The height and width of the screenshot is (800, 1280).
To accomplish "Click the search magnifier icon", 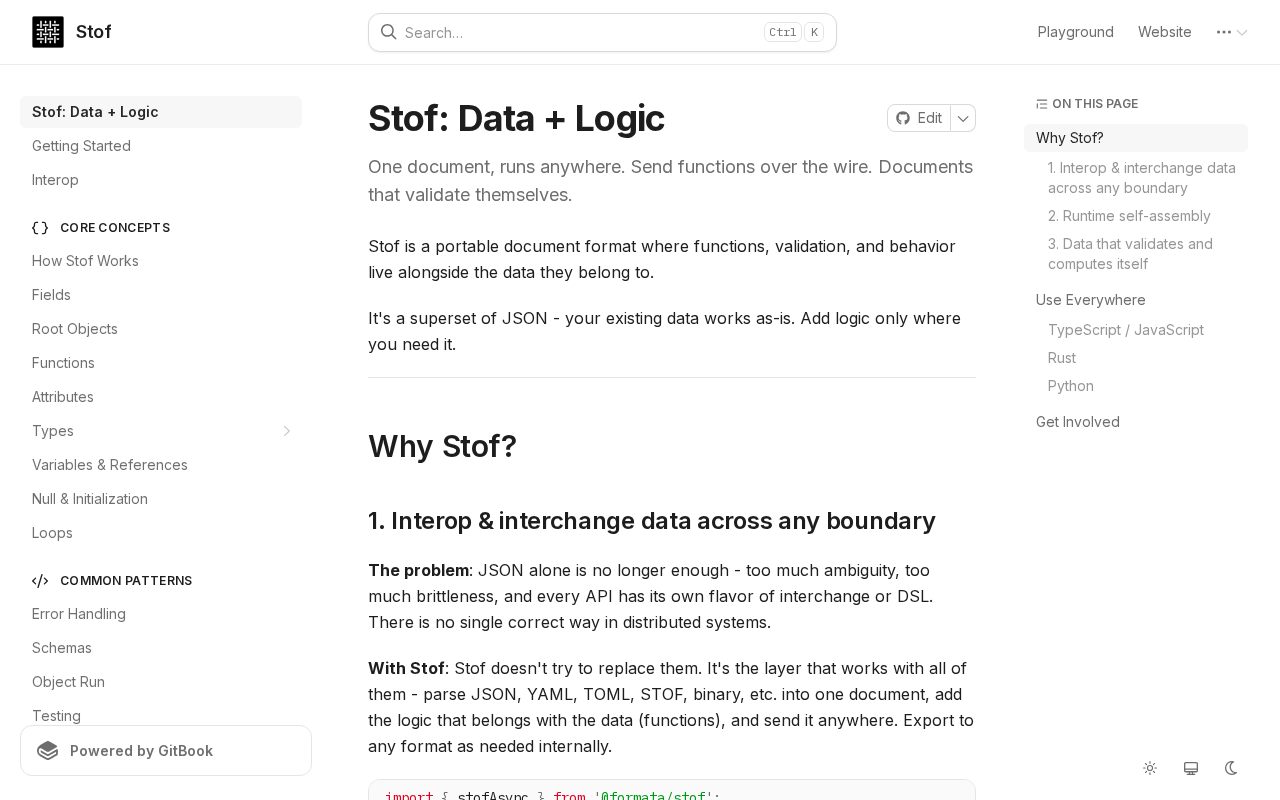I will coord(388,32).
